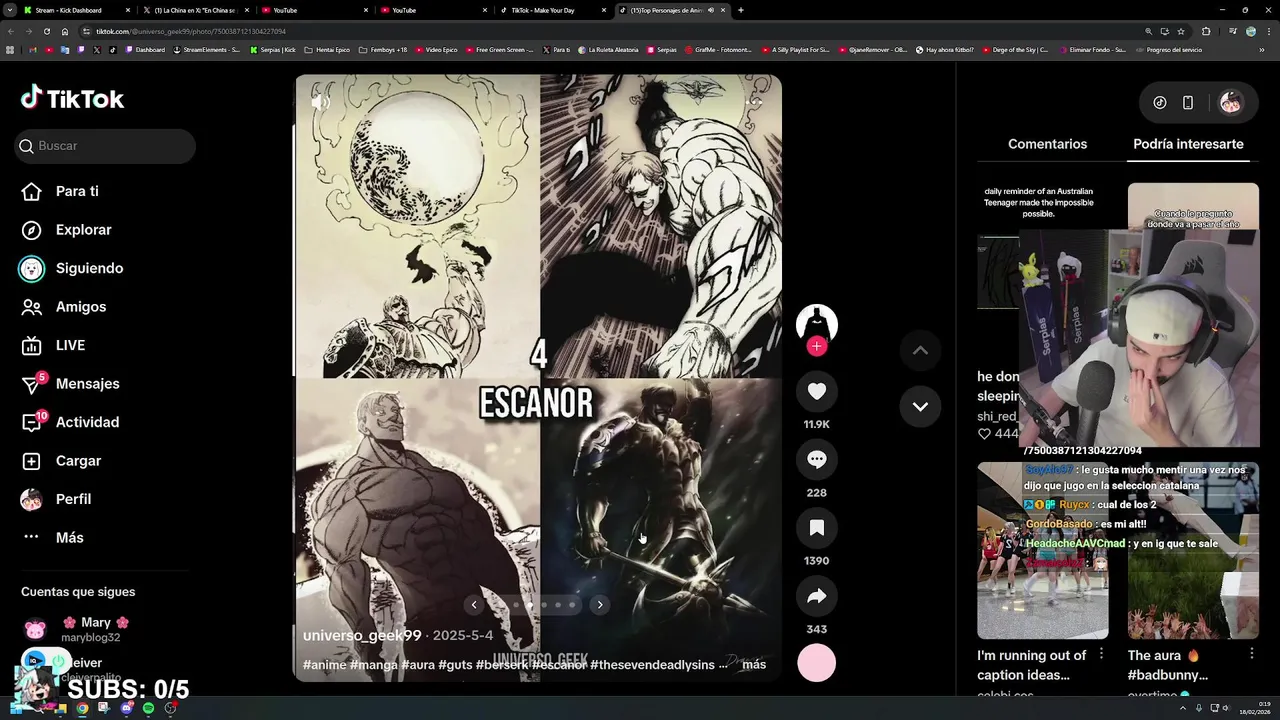This screenshot has width=1280, height=720.
Task: Go to previous video arrow
Action: point(920,350)
